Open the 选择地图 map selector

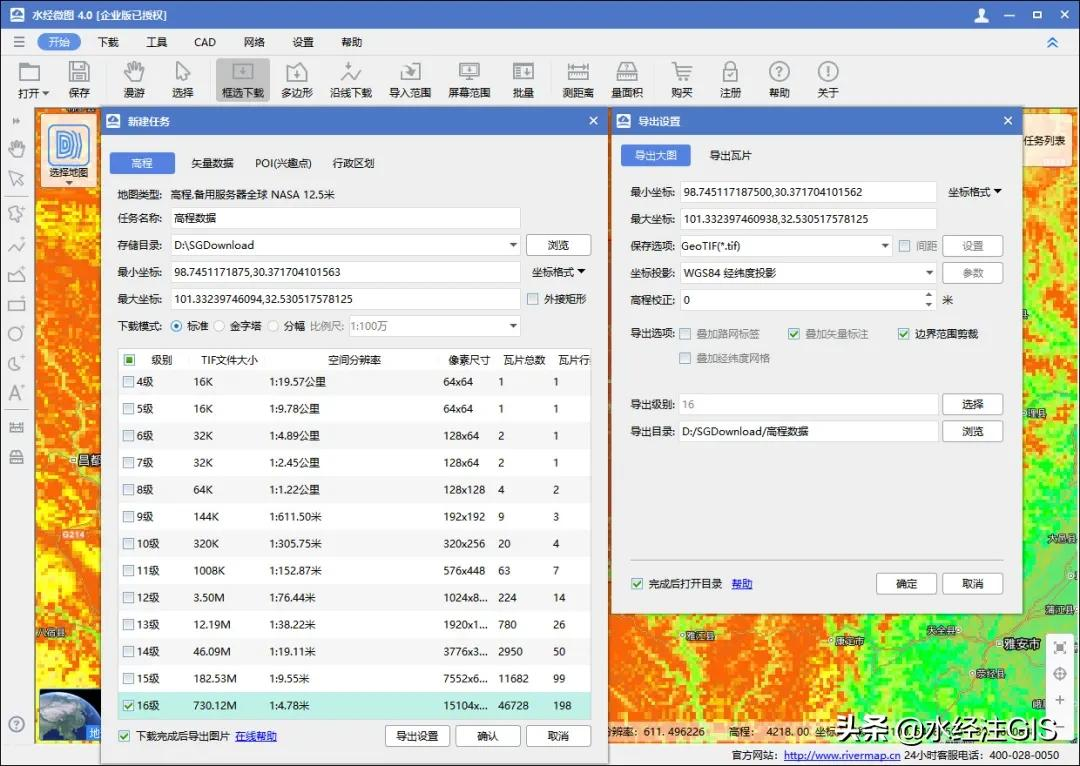point(69,151)
